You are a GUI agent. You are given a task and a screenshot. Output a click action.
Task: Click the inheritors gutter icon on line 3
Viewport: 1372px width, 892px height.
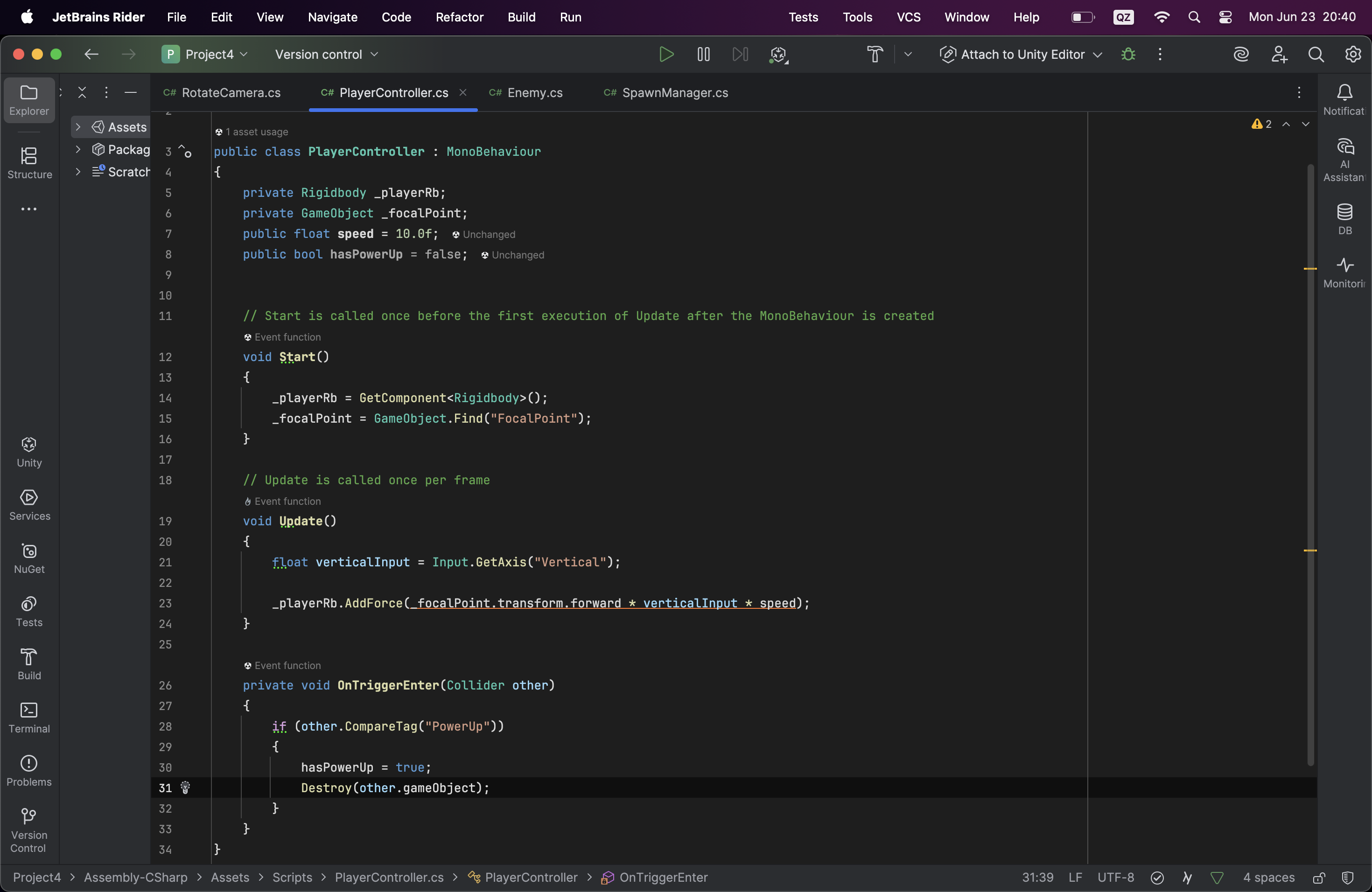click(x=185, y=151)
